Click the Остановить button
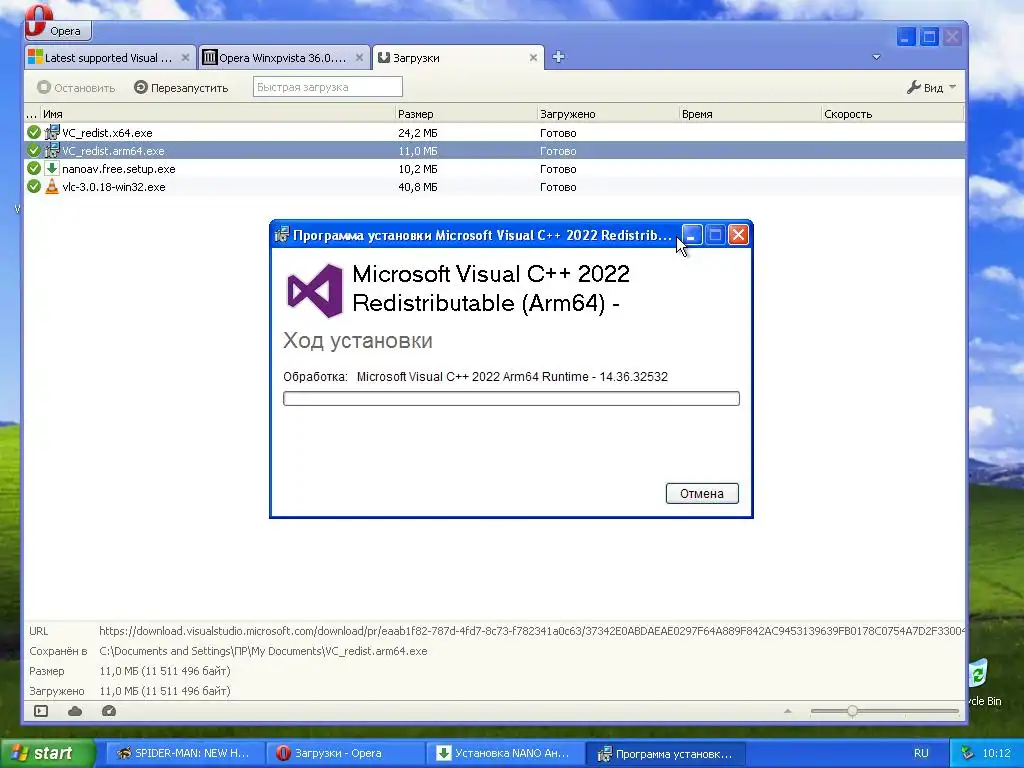Screen dimensions: 1024x768 click(x=76, y=88)
